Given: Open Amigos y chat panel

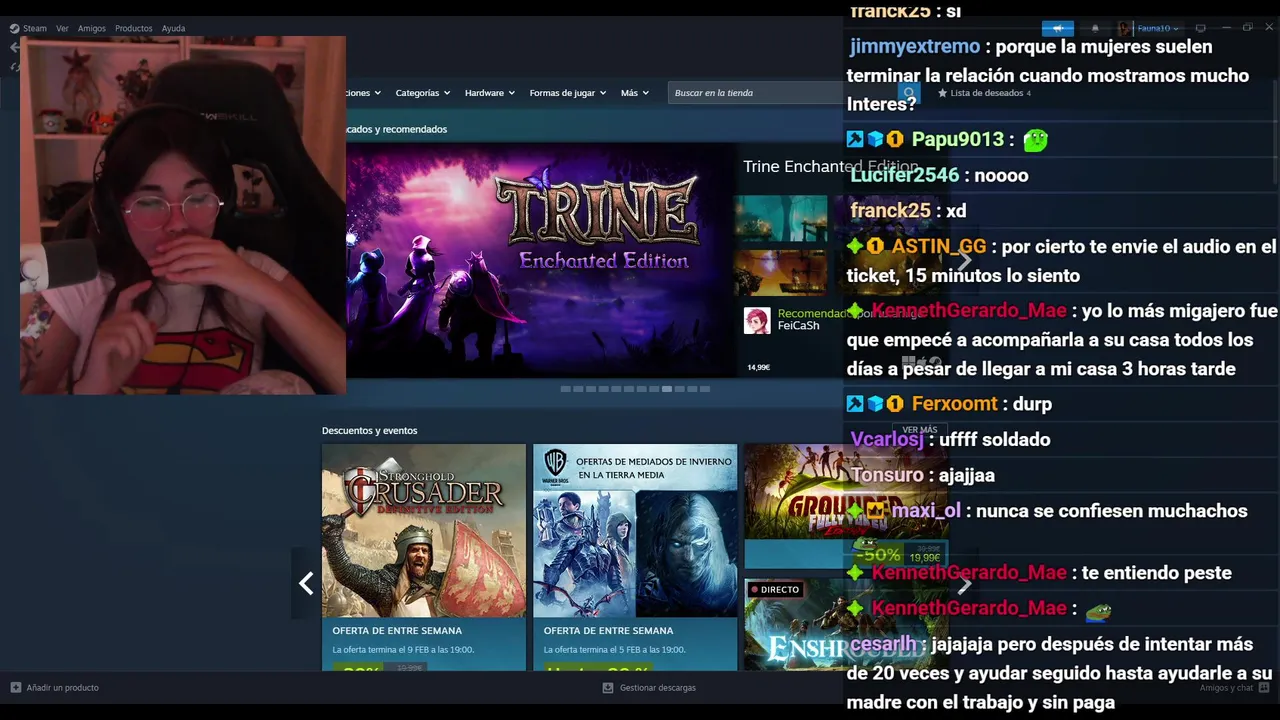Looking at the screenshot, I should click(1226, 687).
